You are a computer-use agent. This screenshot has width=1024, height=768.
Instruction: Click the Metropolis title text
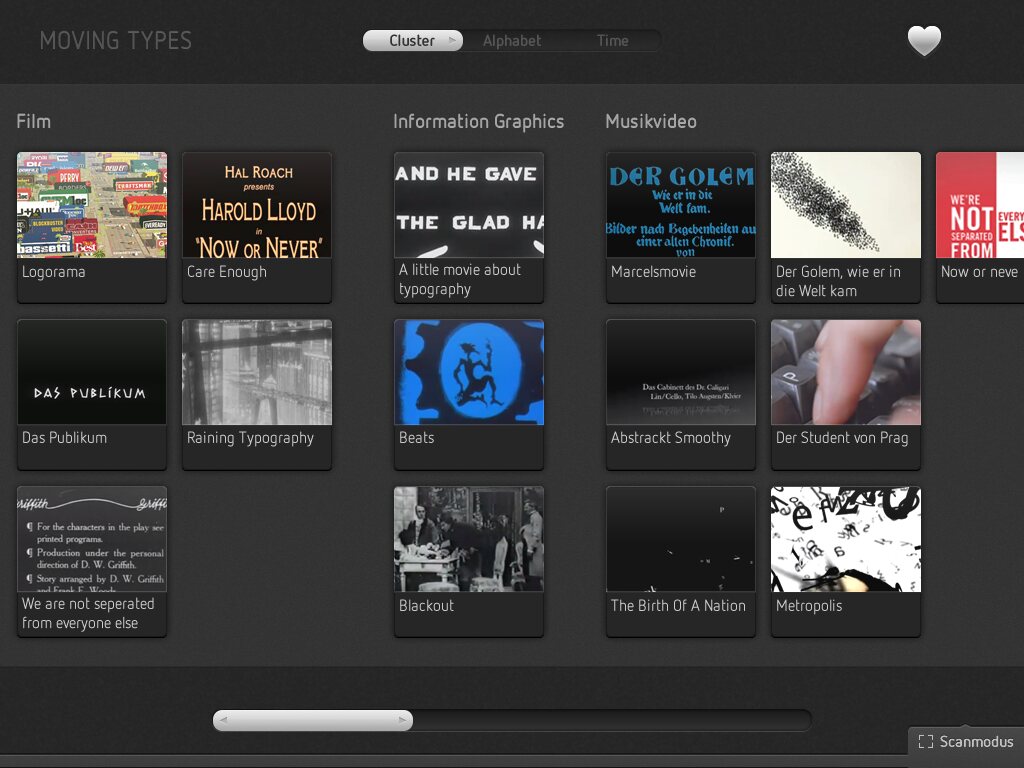point(809,605)
